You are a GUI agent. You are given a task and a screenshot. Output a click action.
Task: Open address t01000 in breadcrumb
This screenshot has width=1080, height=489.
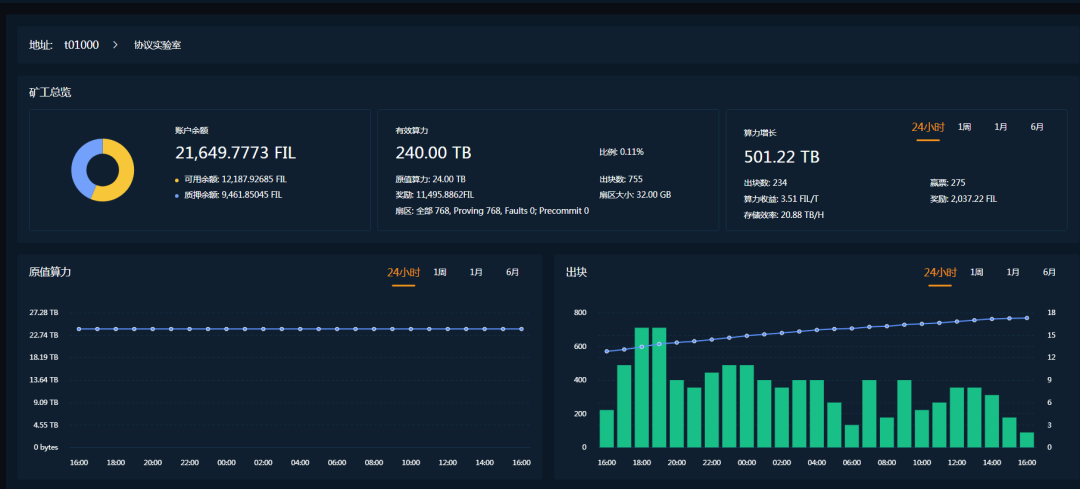click(x=81, y=45)
